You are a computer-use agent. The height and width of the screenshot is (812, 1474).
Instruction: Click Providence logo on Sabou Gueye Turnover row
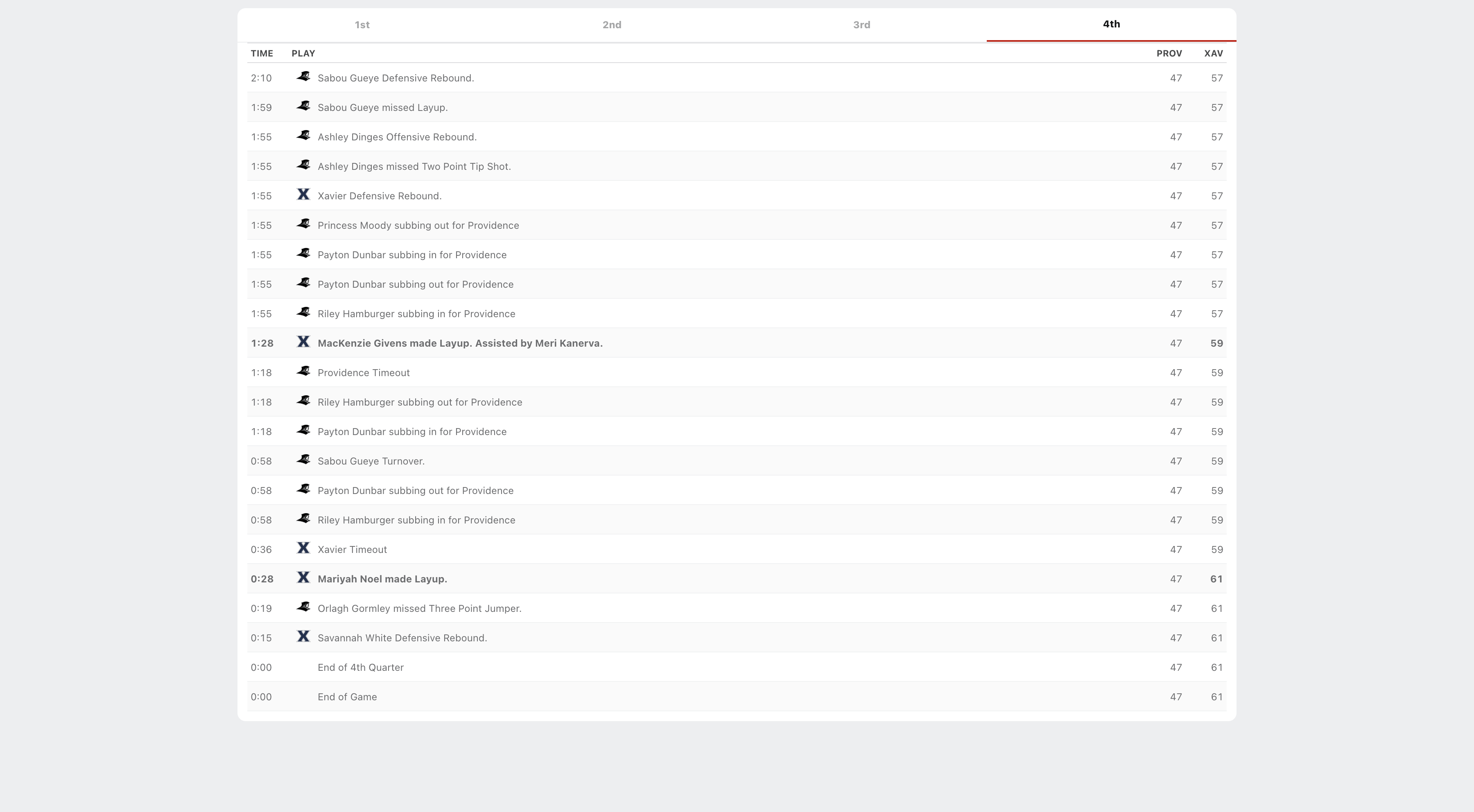tap(303, 460)
